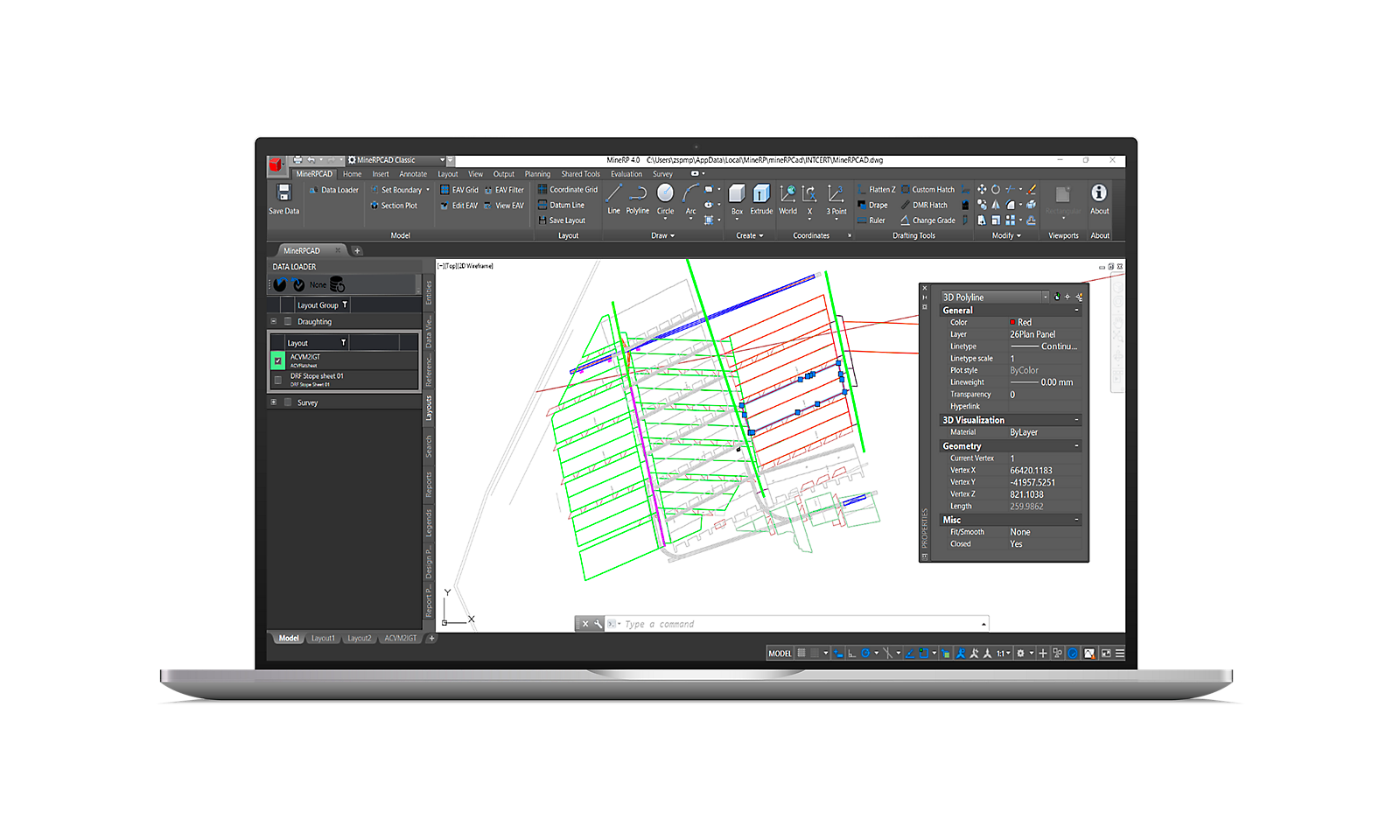1400x840 pixels.
Task: Toggle MODEL space button in status bar
Action: tap(780, 653)
